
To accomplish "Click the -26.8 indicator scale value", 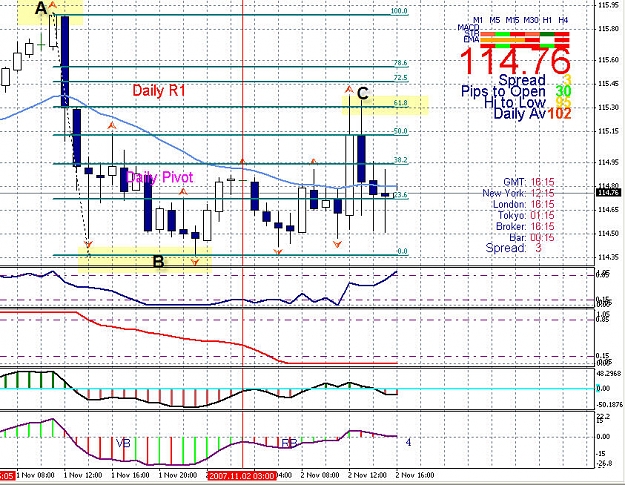I will tap(603, 464).
